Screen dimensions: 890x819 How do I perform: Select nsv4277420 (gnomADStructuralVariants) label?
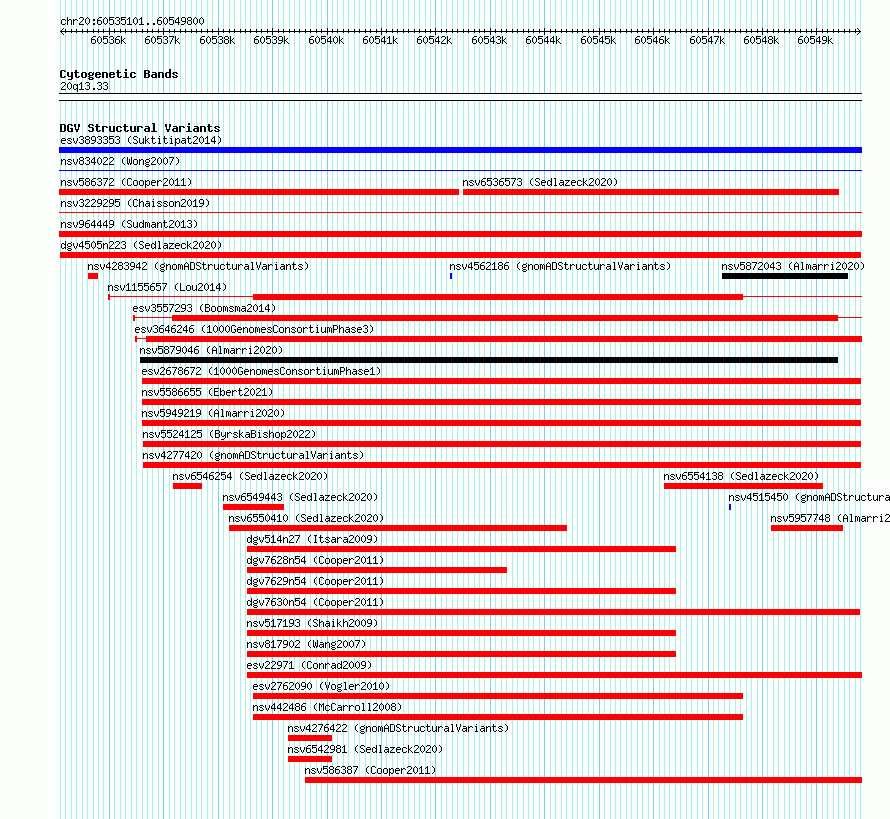click(x=253, y=455)
